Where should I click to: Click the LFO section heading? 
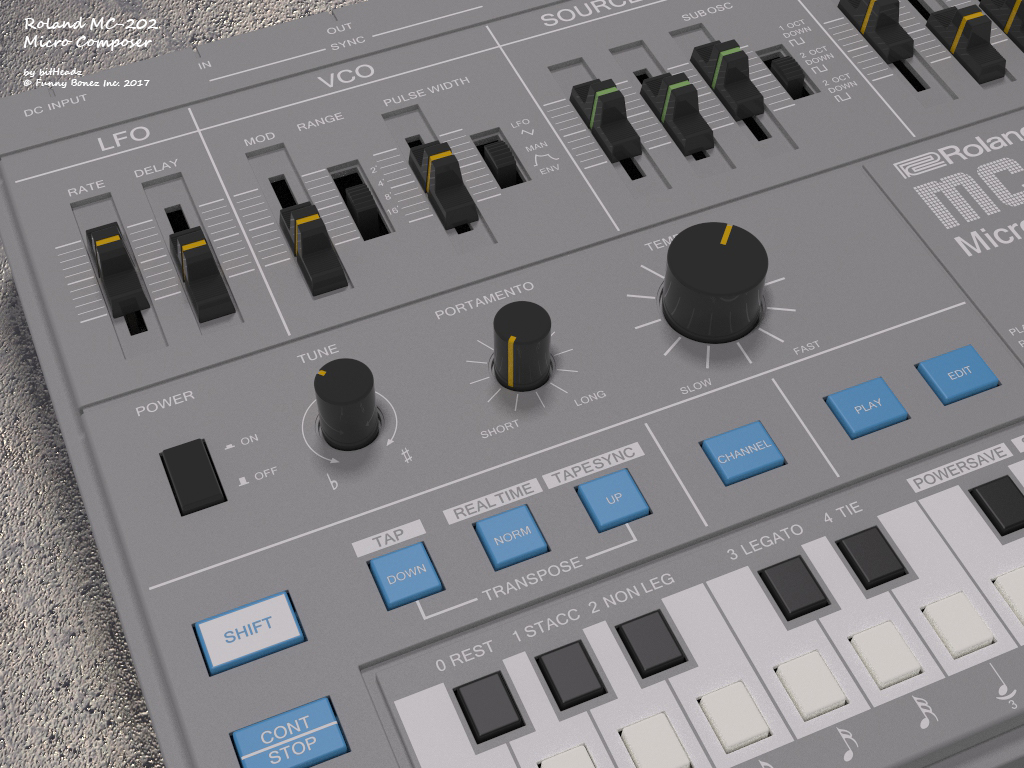tap(124, 138)
